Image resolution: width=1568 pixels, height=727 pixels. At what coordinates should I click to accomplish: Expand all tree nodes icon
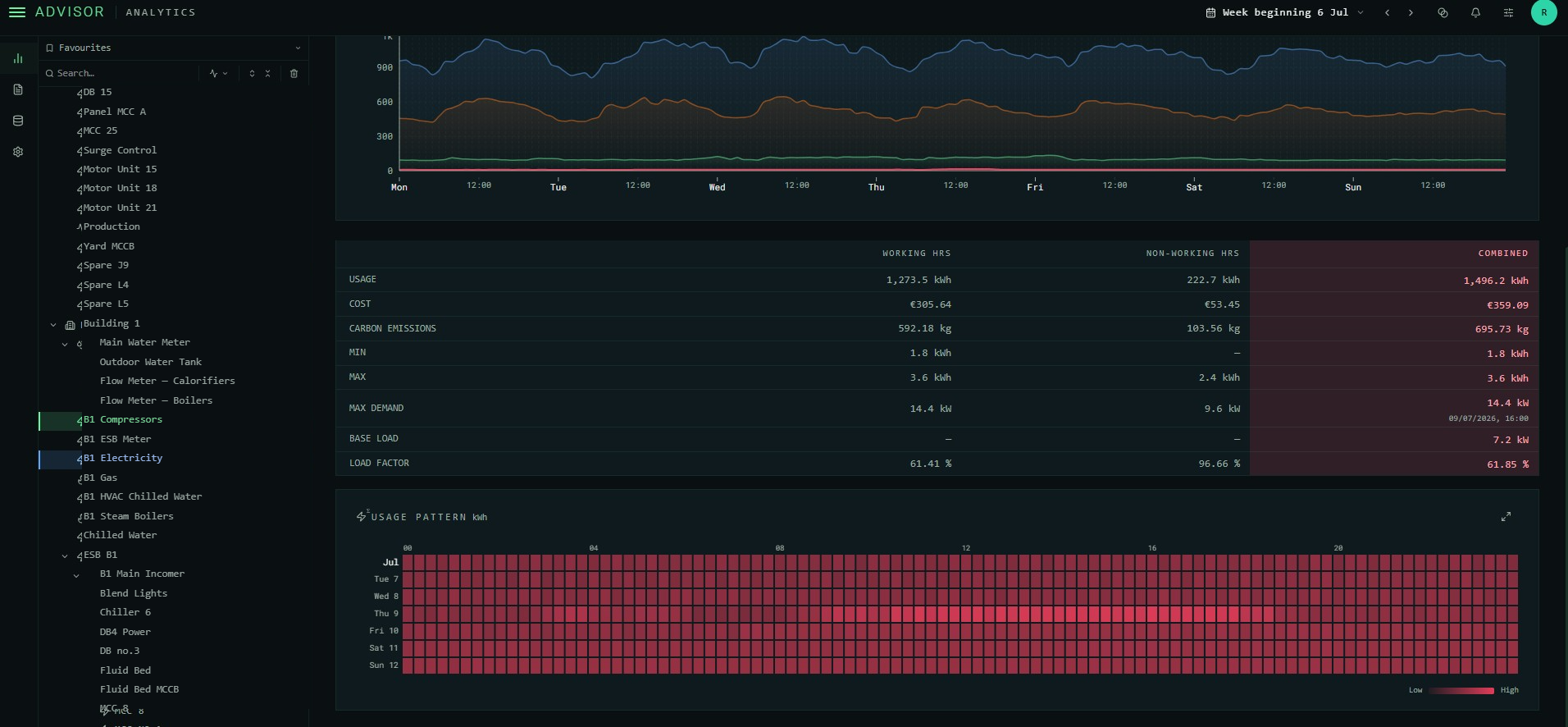252,73
